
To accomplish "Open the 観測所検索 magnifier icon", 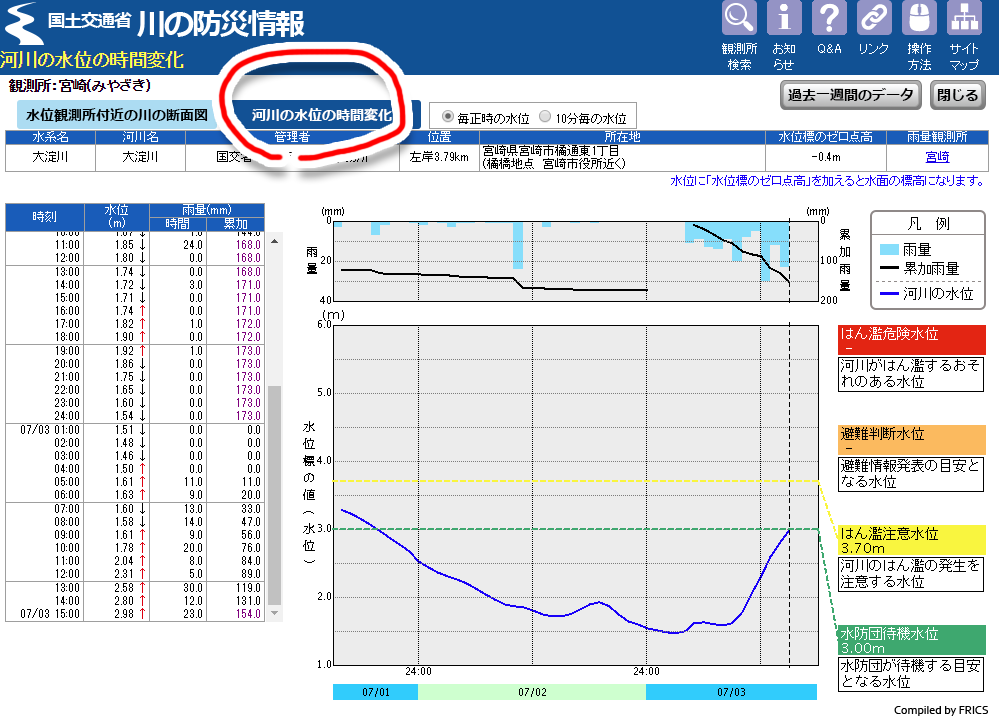I will (739, 19).
